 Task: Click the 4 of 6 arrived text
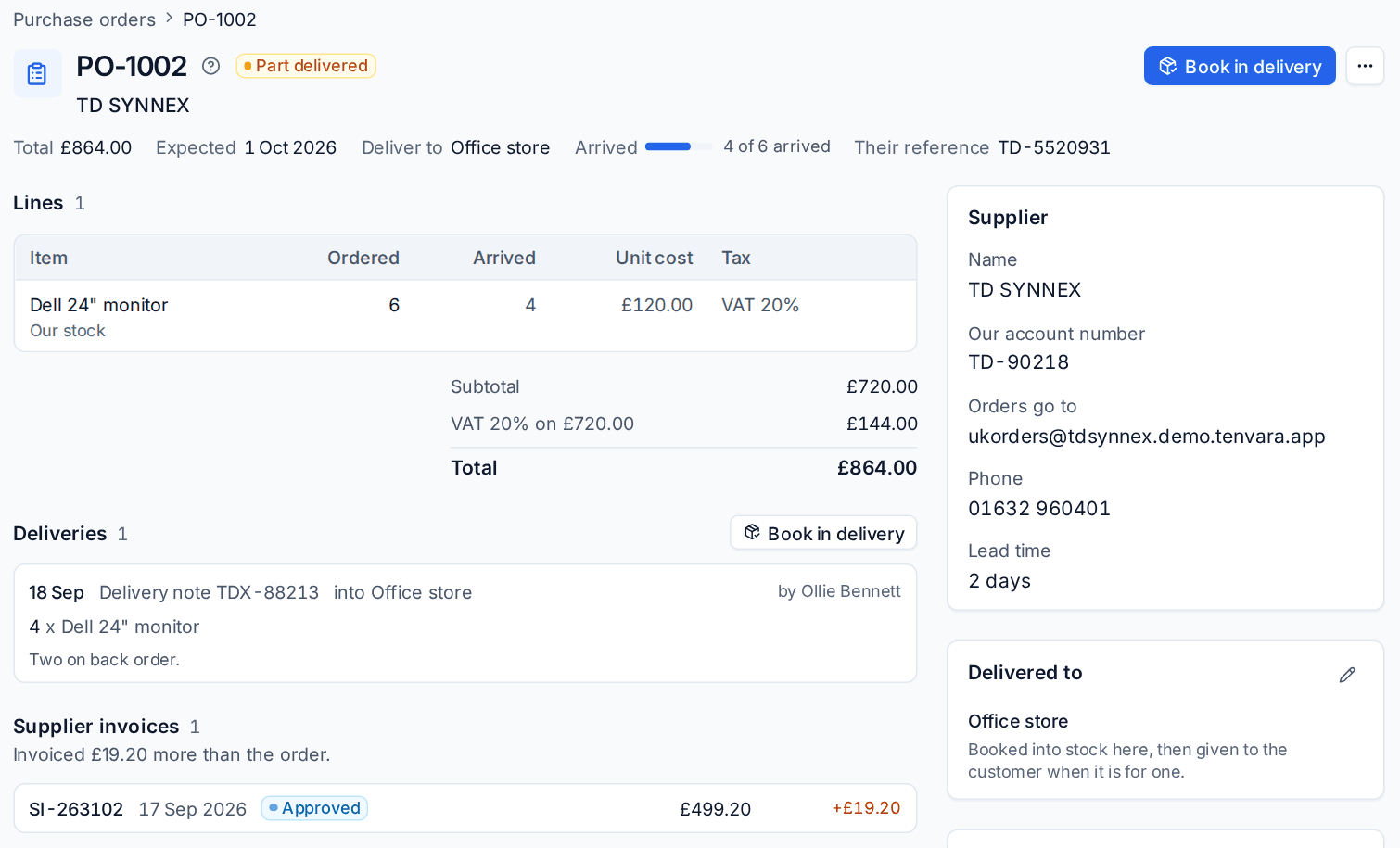coord(777,146)
